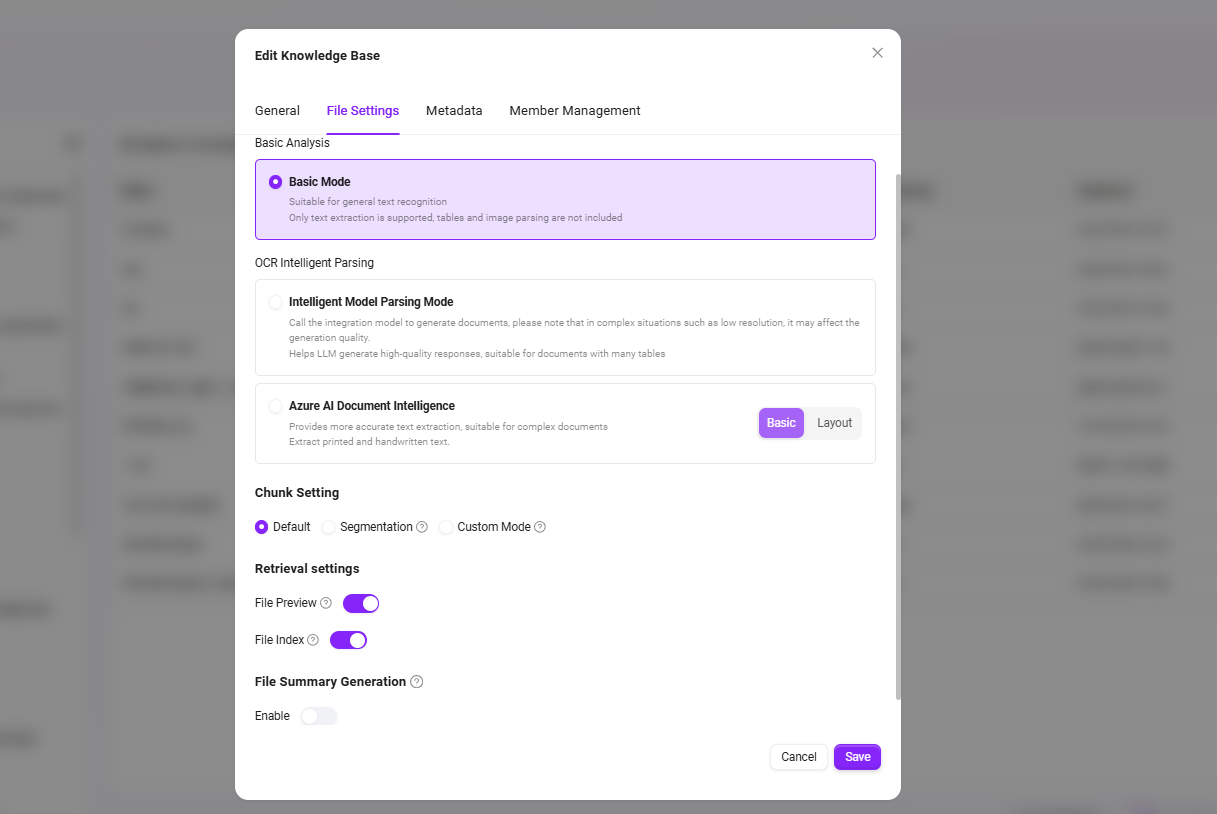Close the Edit Knowledge Base dialog
Image resolution: width=1217 pixels, height=814 pixels.
[877, 53]
